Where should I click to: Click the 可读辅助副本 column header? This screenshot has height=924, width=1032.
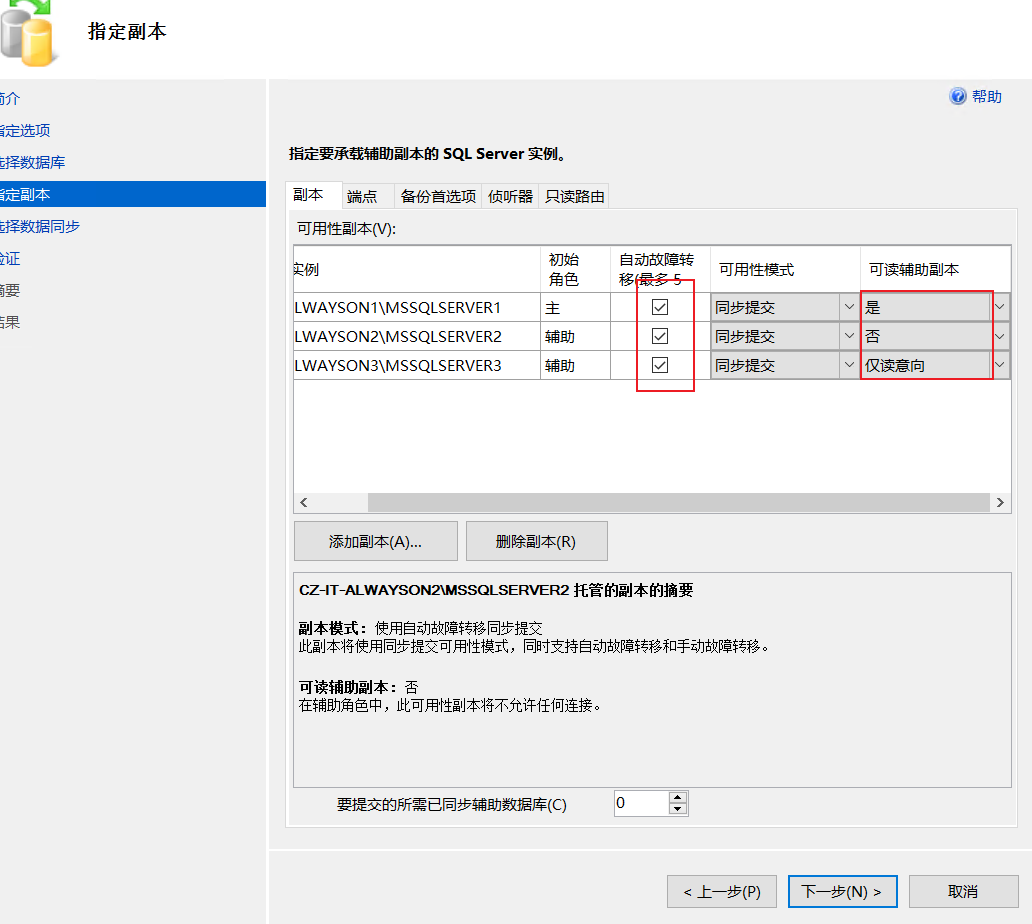pos(935,269)
